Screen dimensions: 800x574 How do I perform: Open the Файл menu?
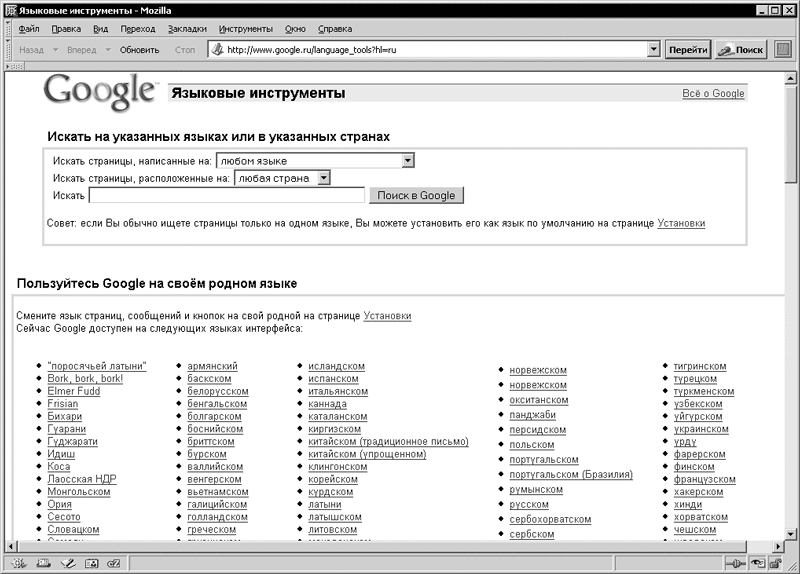coord(29,29)
